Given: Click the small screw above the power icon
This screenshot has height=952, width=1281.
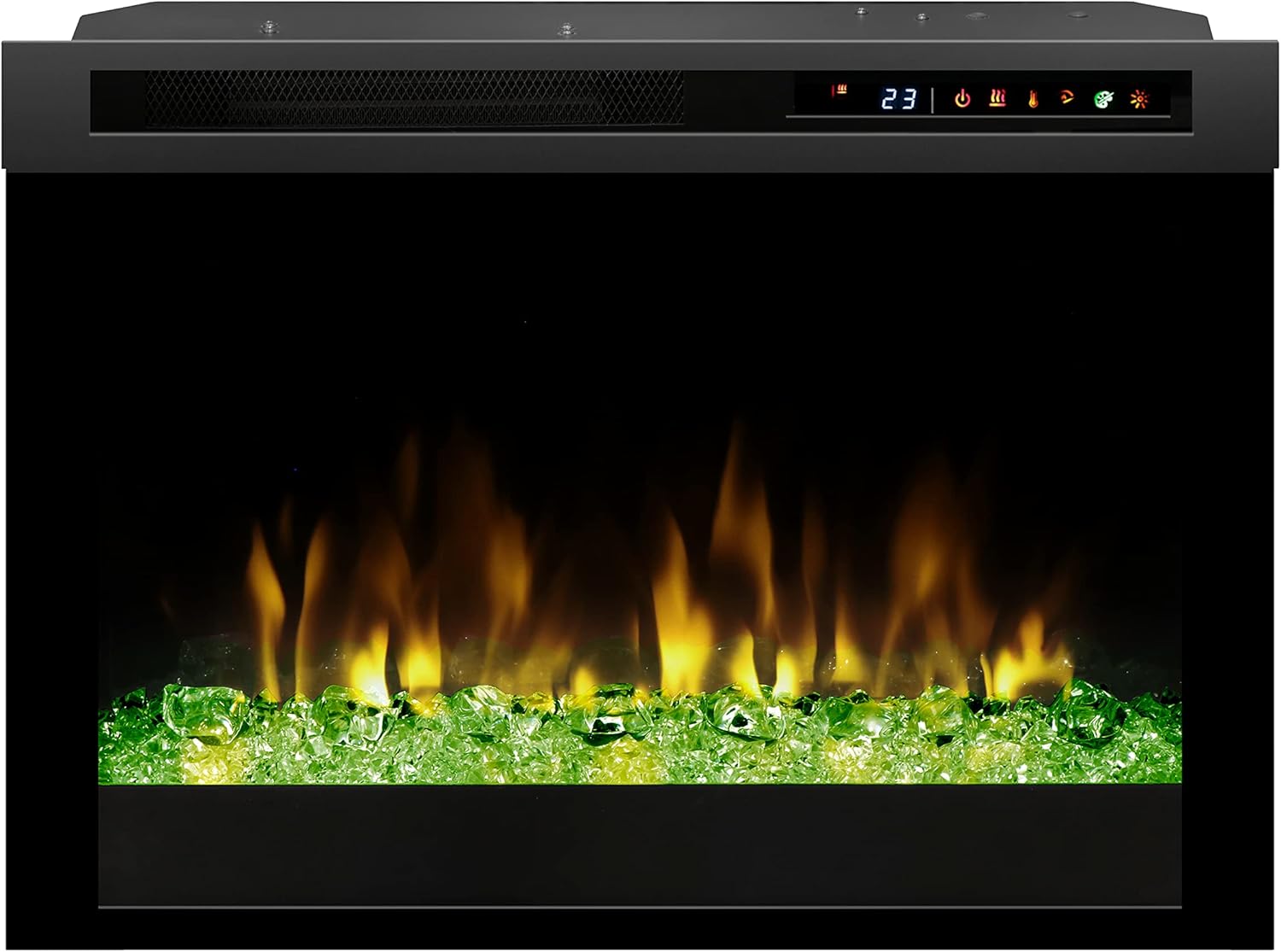Looking at the screenshot, I should coord(921,16).
